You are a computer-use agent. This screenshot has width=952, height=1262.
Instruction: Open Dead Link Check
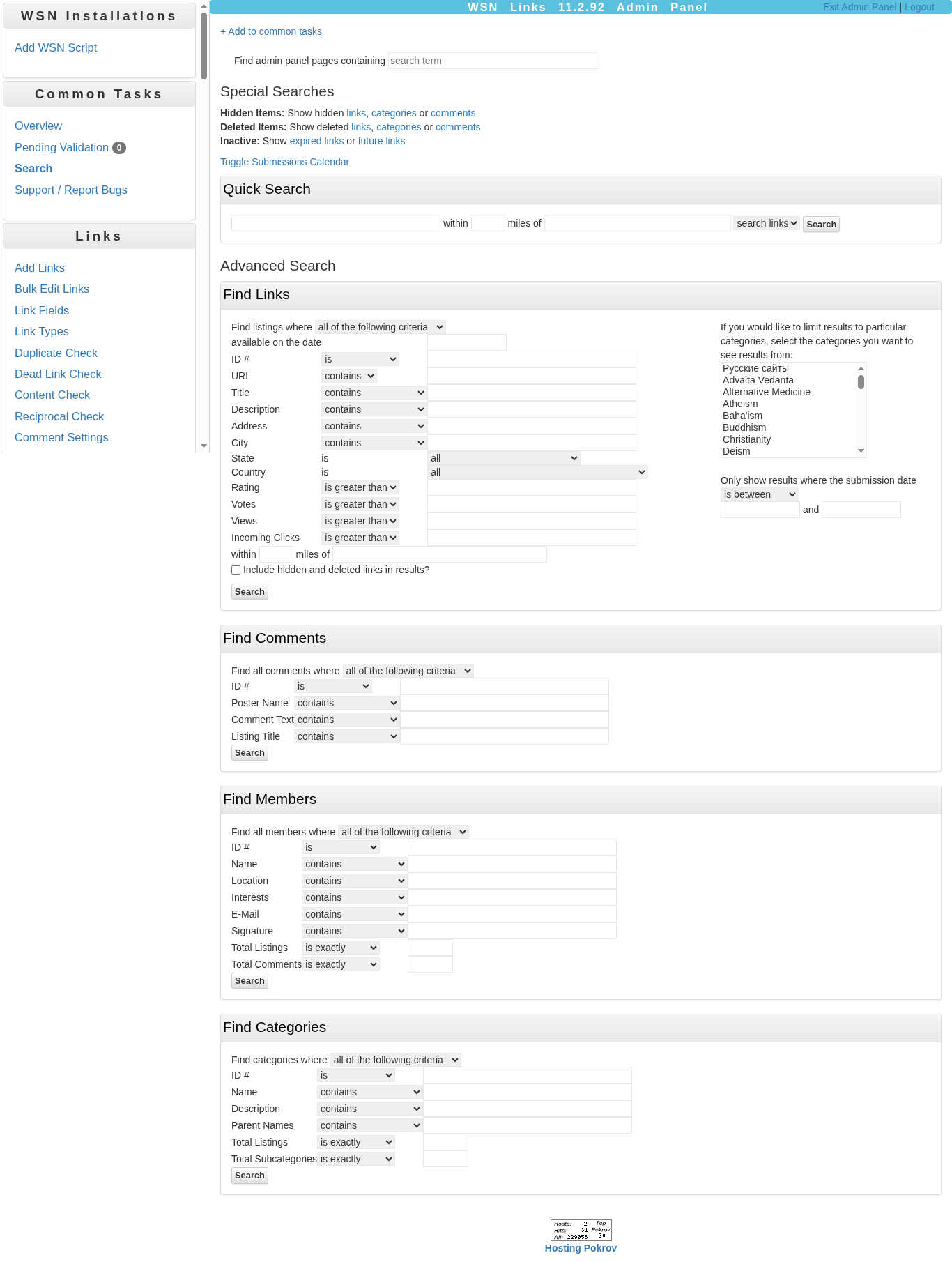58,374
